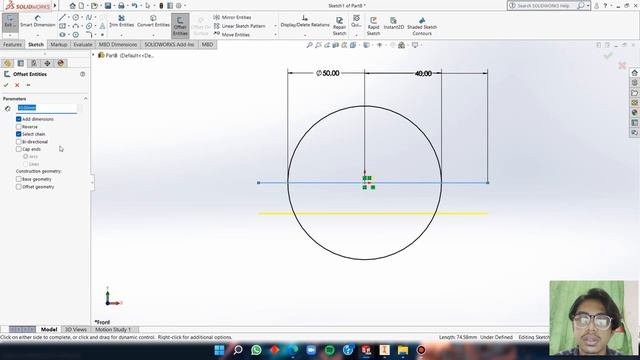The height and width of the screenshot is (360, 640).
Task: Select the Arcs radio button
Action: pyautogui.click(x=26, y=156)
